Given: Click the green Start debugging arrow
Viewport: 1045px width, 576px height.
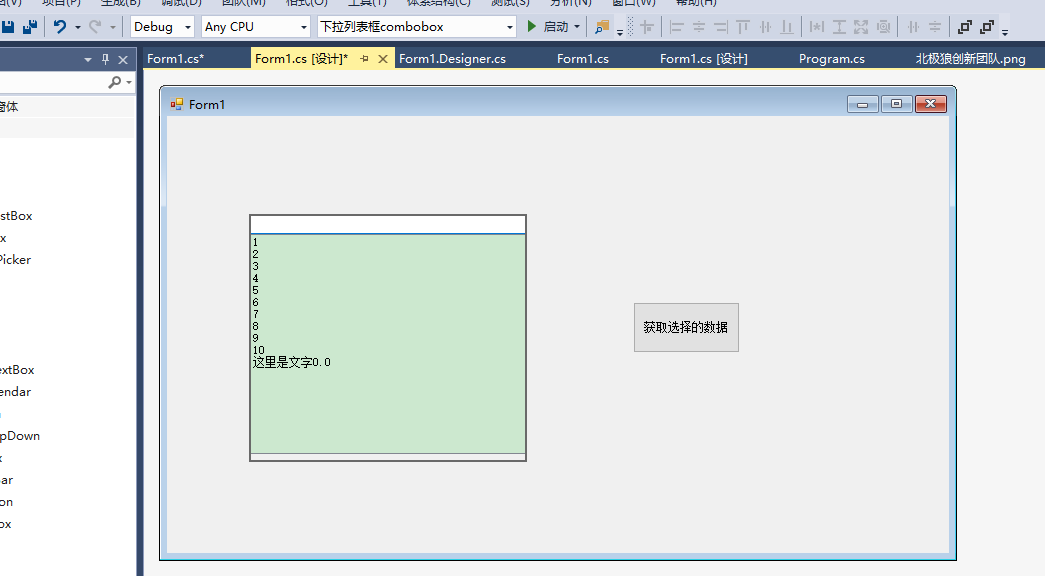Looking at the screenshot, I should click(531, 27).
